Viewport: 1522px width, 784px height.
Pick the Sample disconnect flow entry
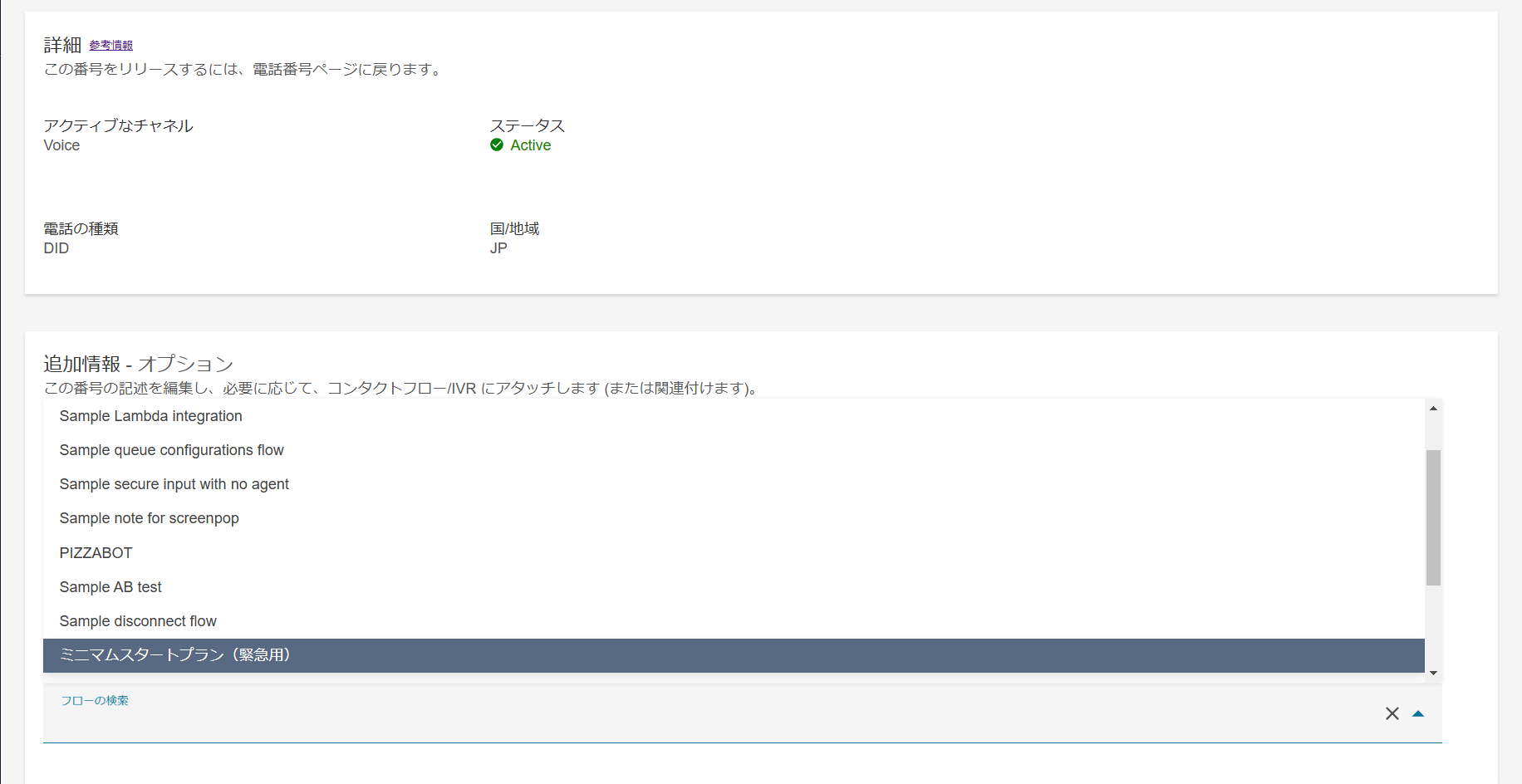[138, 621]
